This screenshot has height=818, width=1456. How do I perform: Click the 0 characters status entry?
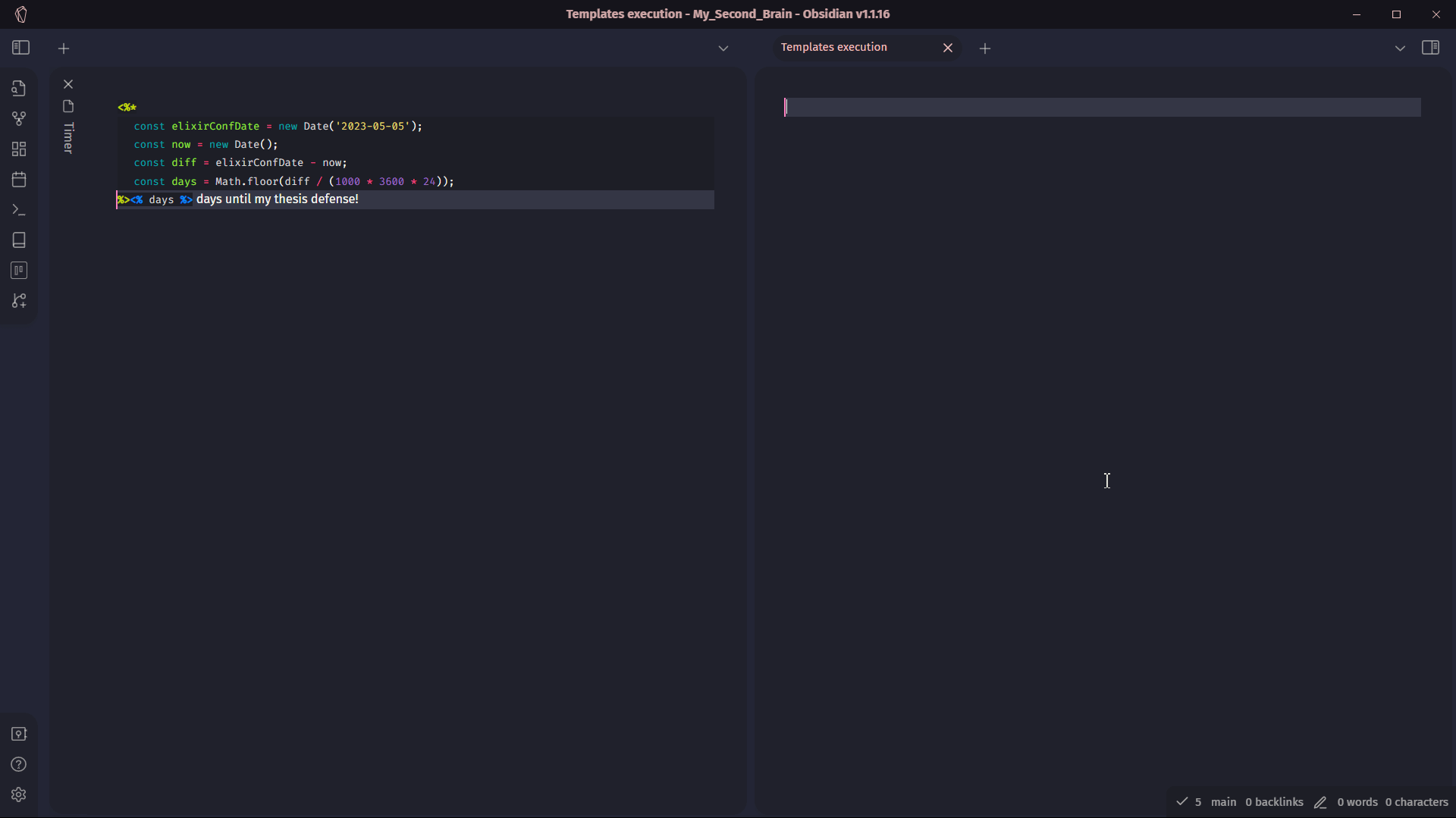(x=1417, y=802)
